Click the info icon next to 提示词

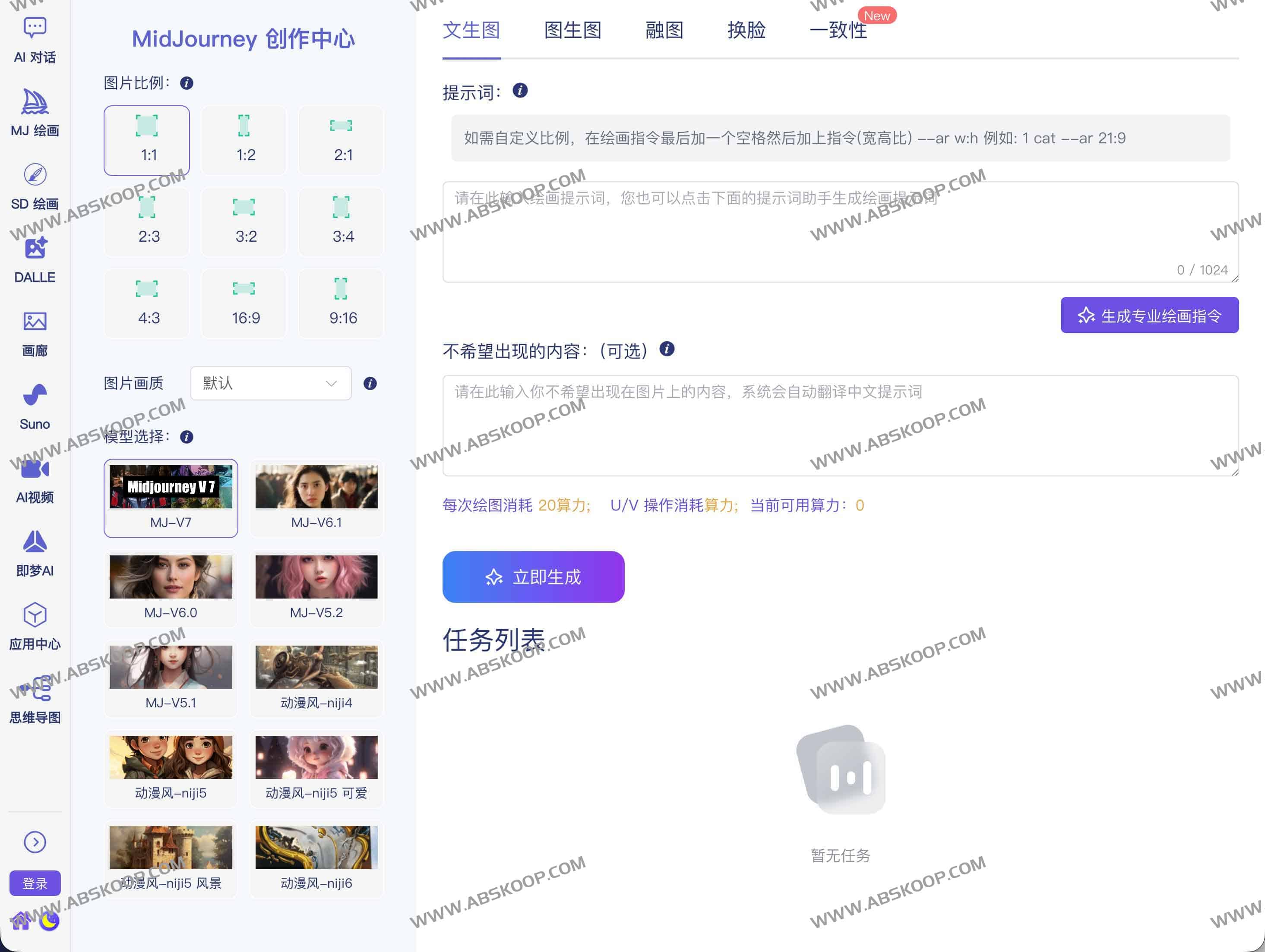click(519, 90)
